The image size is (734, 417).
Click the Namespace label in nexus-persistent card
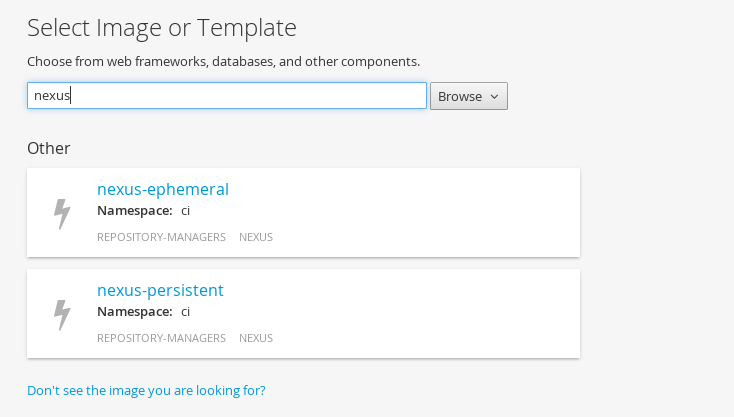135,312
